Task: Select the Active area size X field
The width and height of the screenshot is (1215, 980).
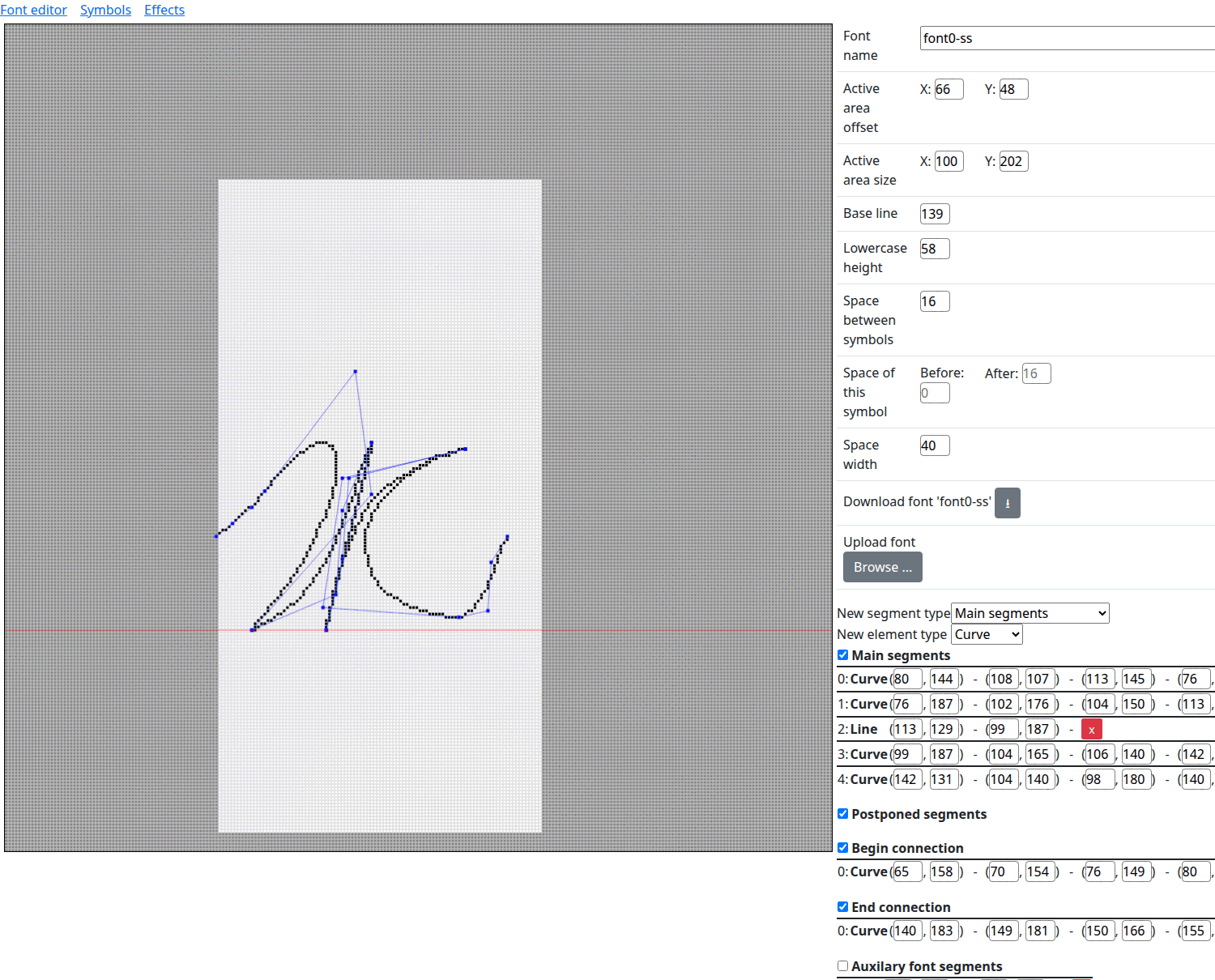Action: 949,161
